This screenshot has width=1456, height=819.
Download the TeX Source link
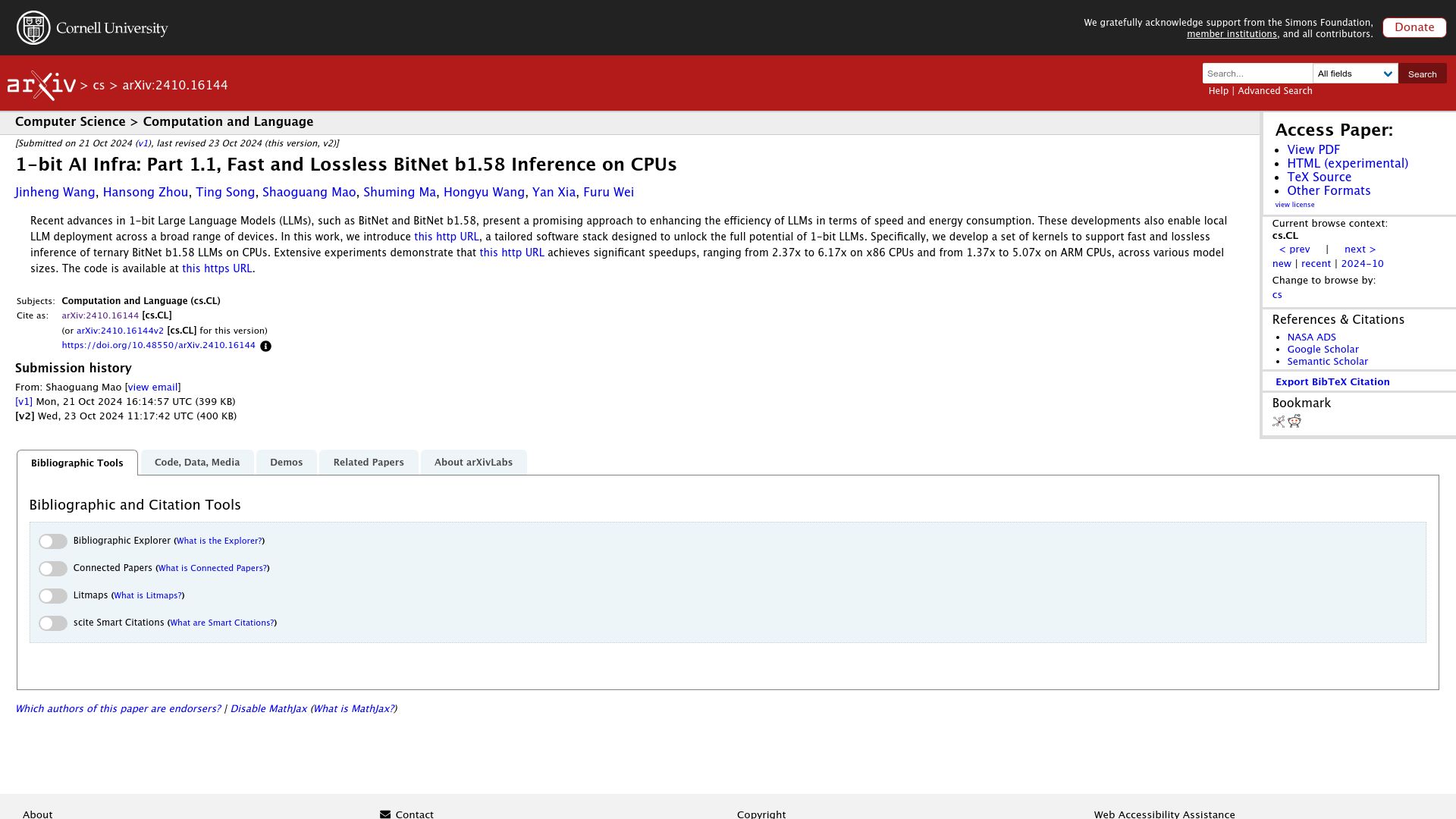coord(1319,177)
